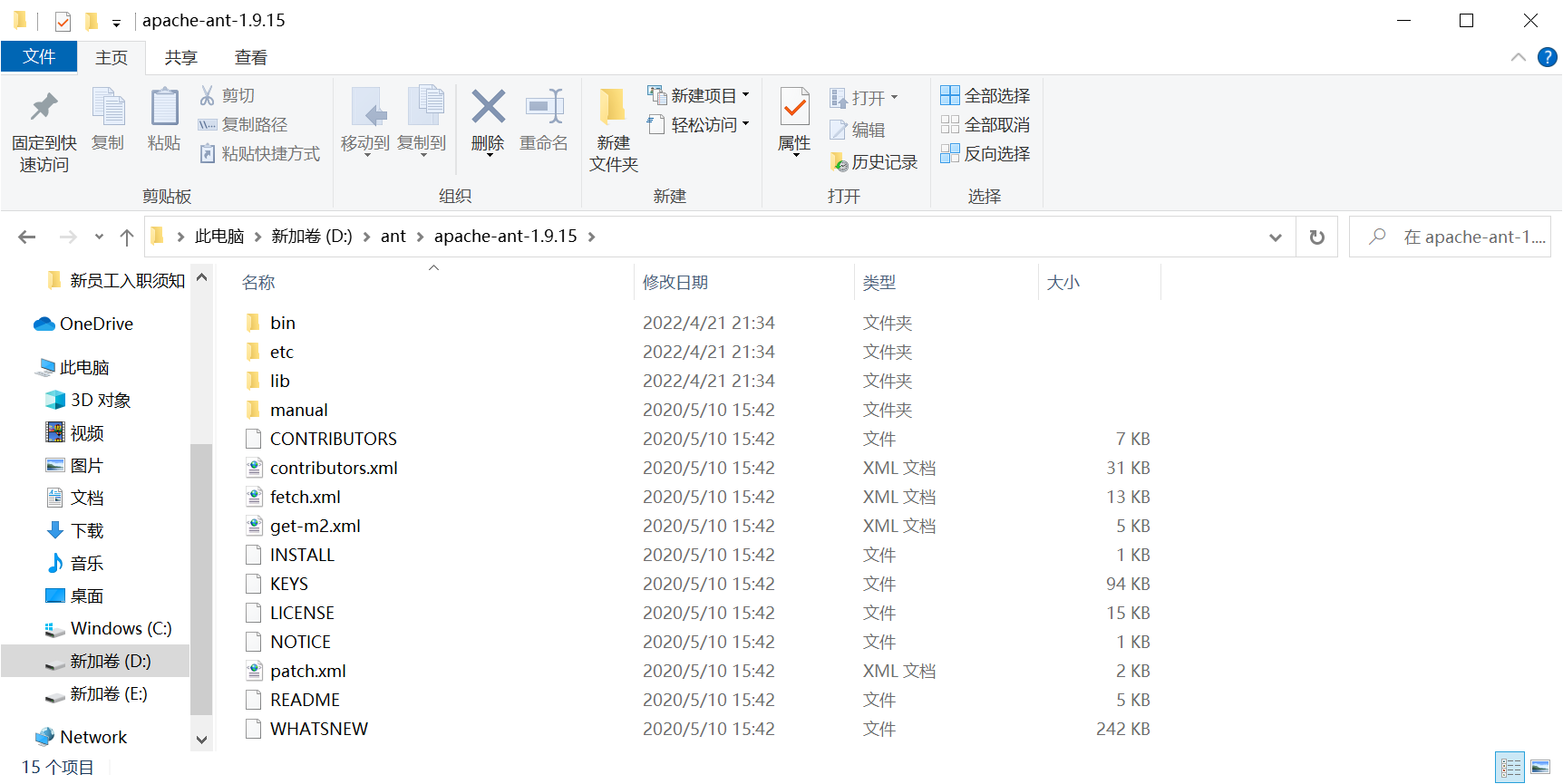Switch to the View ribbon tab
This screenshot has height=784, width=1563.
pos(251,57)
